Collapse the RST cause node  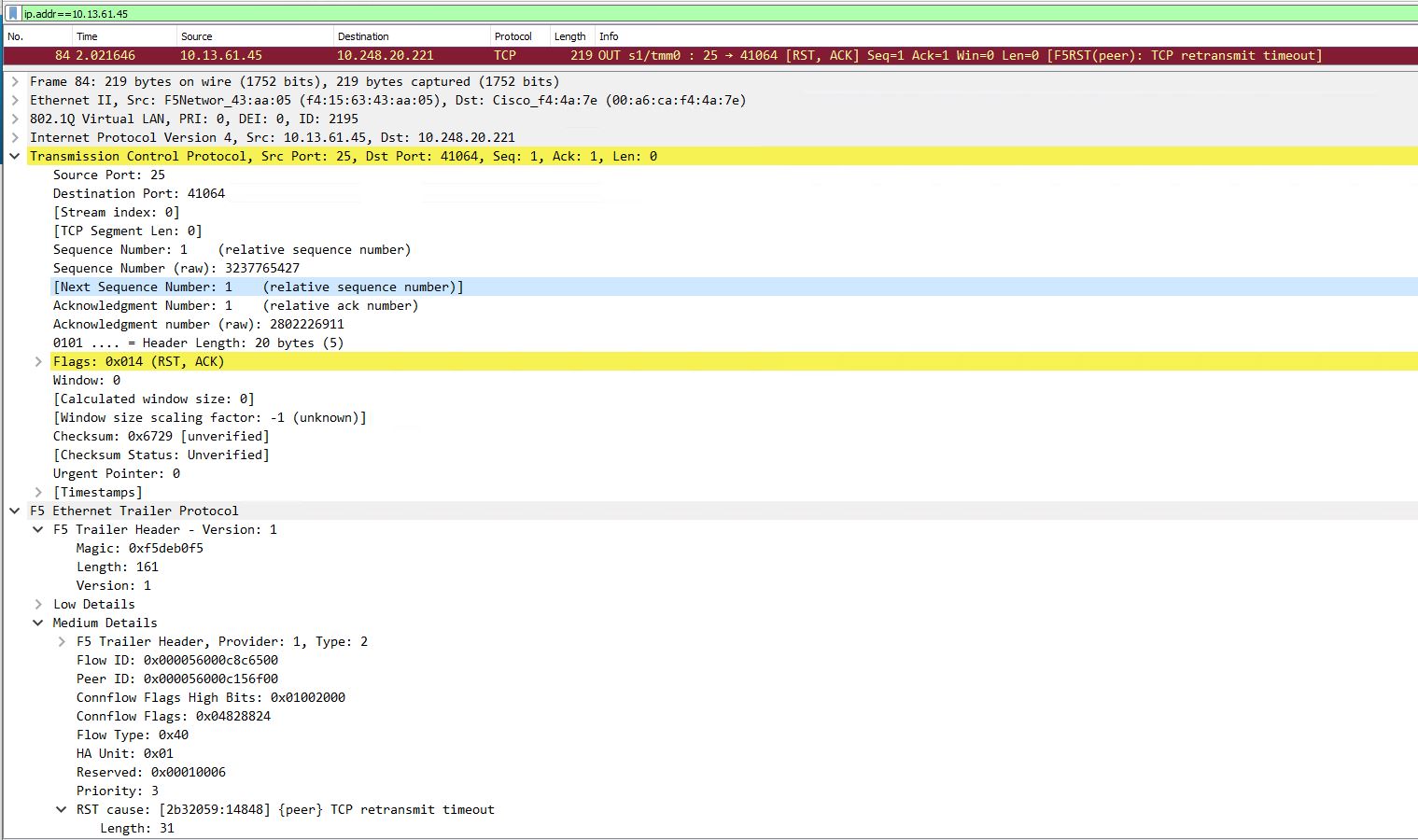(x=62, y=810)
